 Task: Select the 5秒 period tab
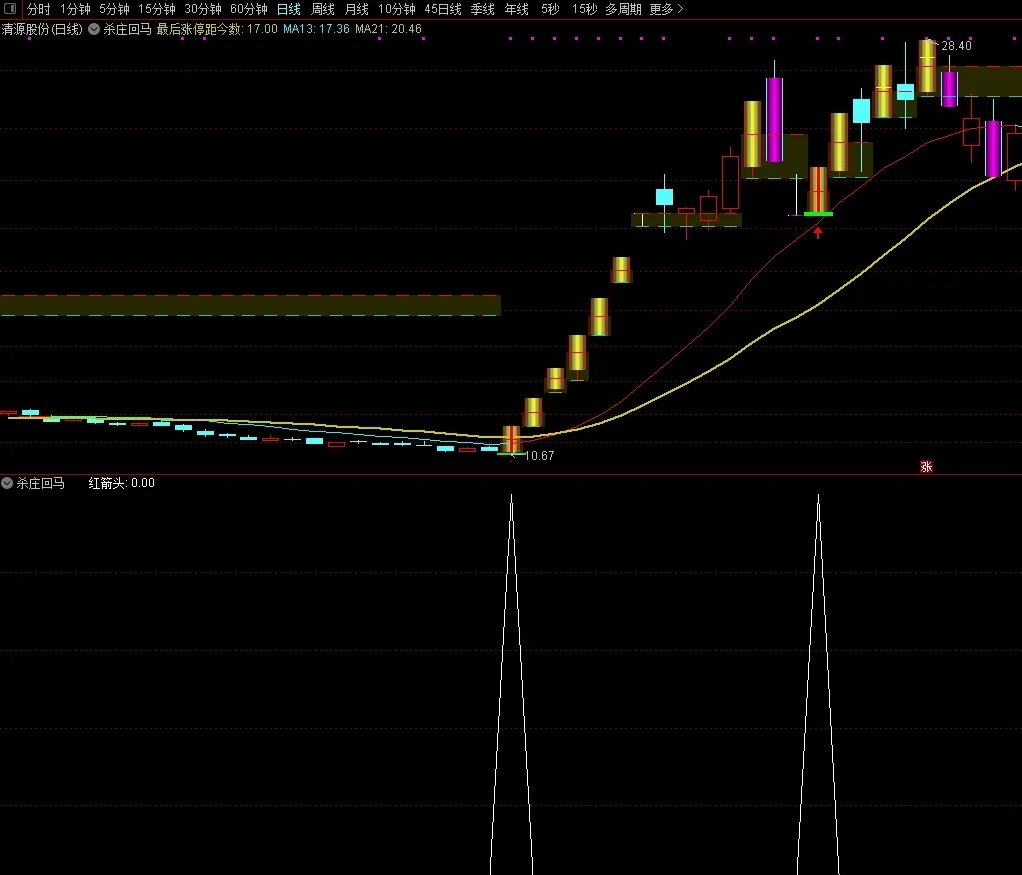click(550, 9)
